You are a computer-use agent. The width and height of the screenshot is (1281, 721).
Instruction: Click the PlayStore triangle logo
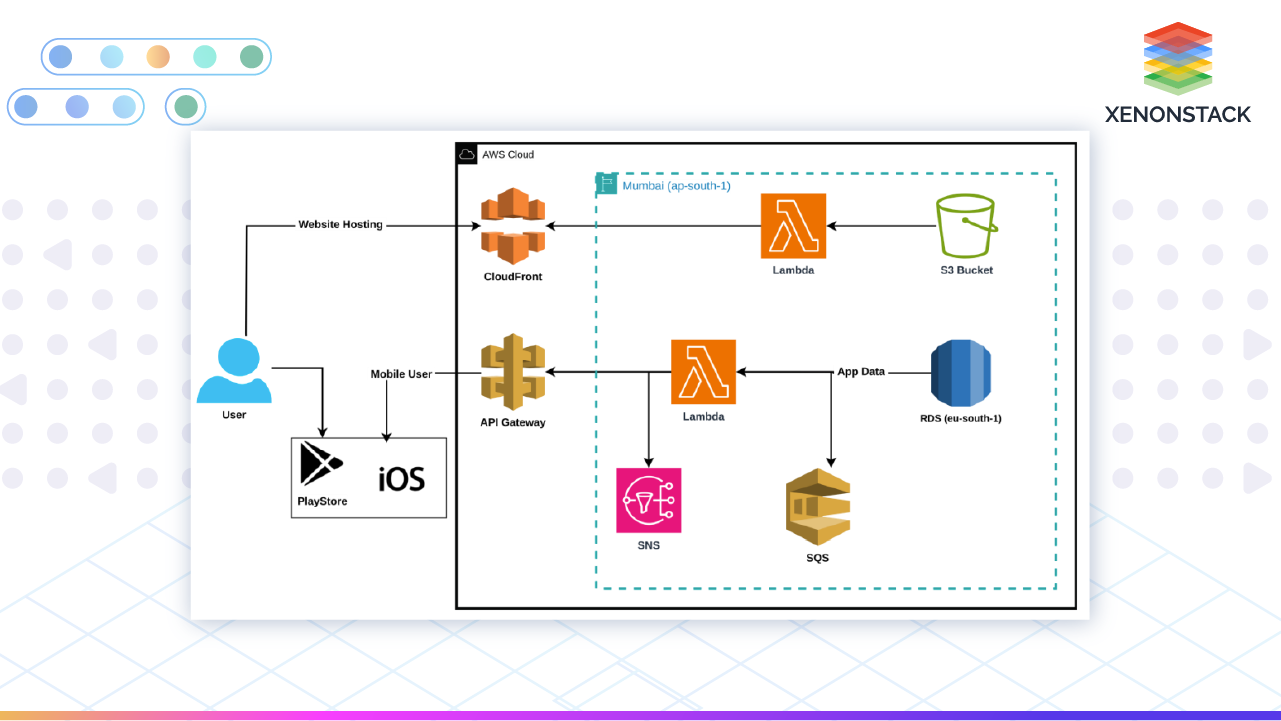coord(321,464)
